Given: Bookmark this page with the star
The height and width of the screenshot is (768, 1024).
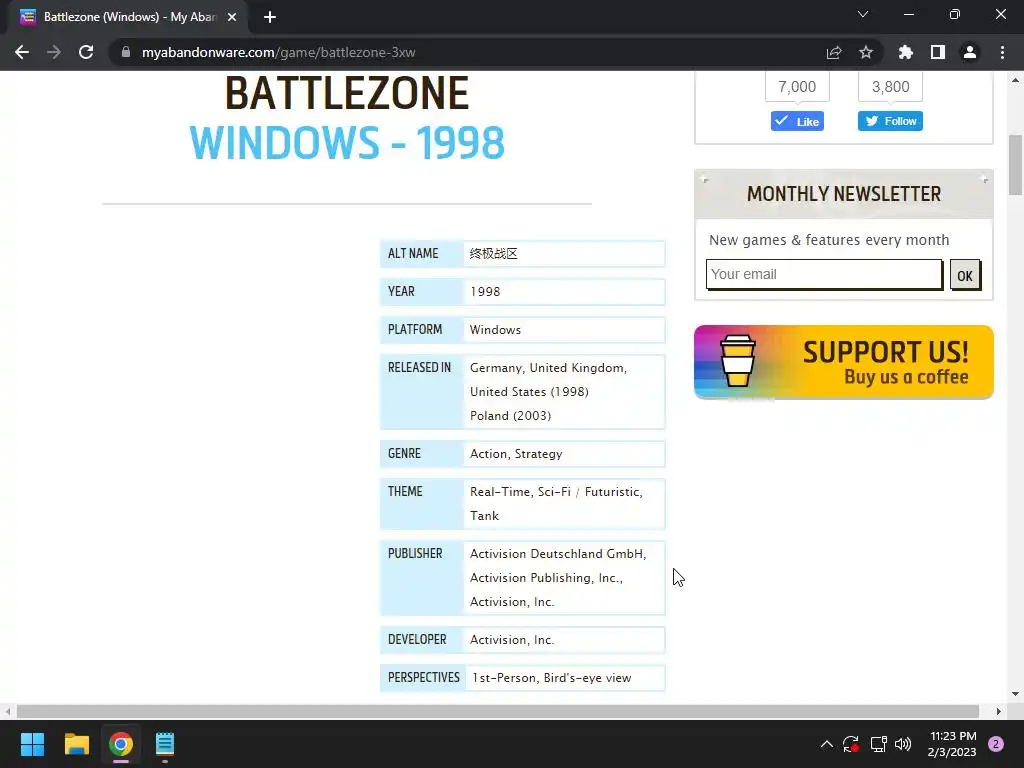Looking at the screenshot, I should (866, 52).
